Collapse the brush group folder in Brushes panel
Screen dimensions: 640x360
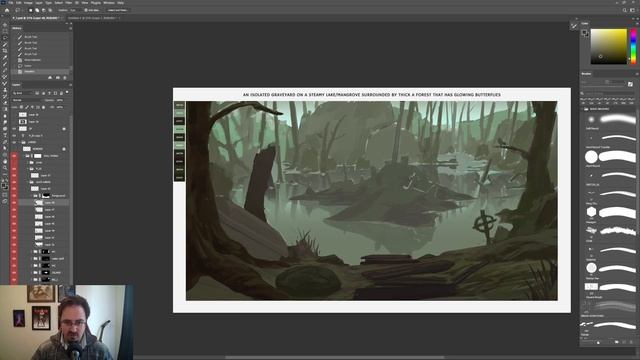tap(582, 109)
